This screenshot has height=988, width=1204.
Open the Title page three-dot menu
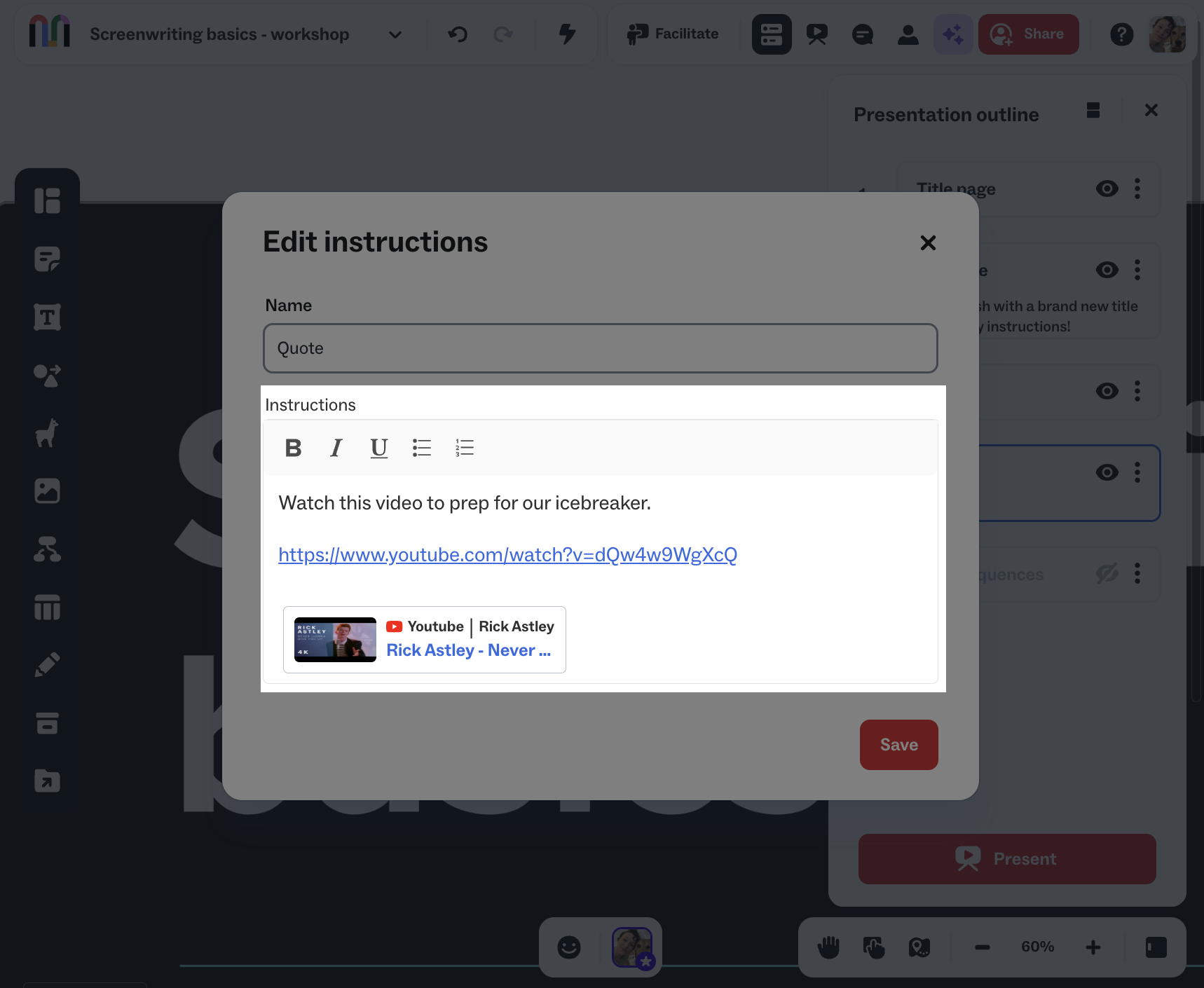coord(1137,188)
